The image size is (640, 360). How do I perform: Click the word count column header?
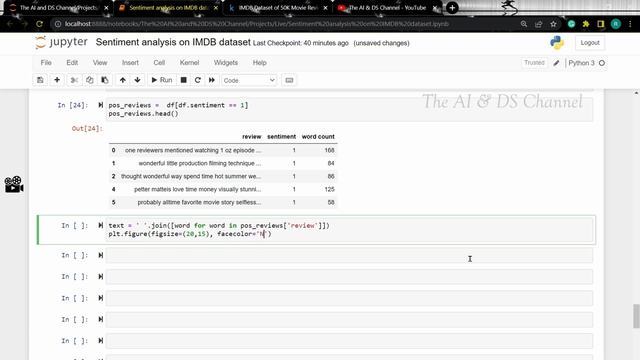pyautogui.click(x=318, y=137)
